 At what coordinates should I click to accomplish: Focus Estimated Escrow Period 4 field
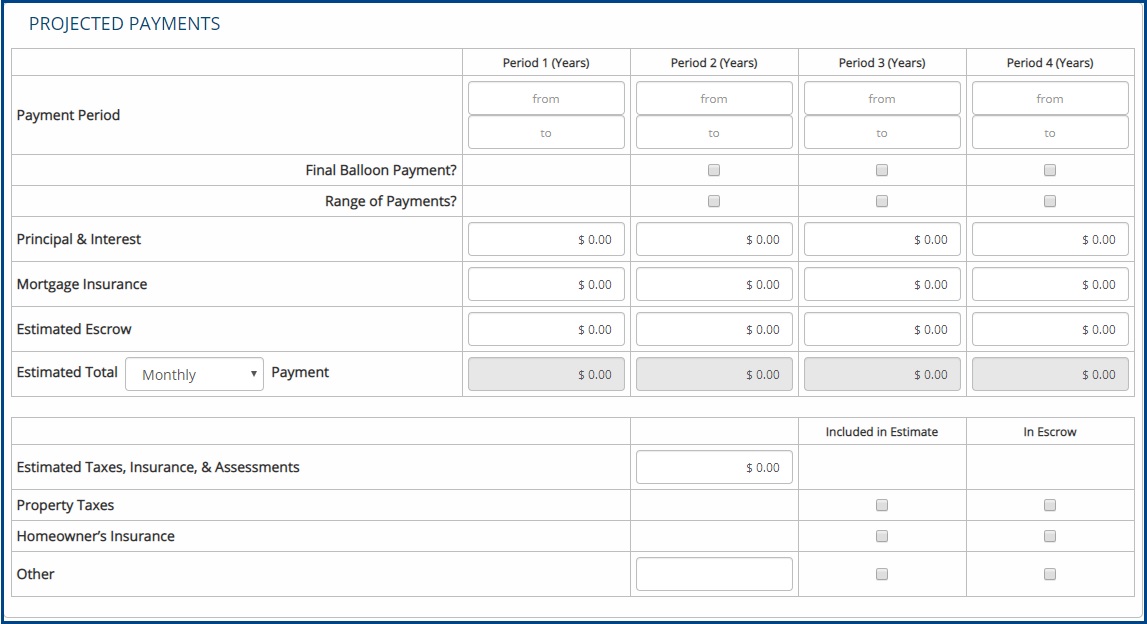click(1050, 329)
